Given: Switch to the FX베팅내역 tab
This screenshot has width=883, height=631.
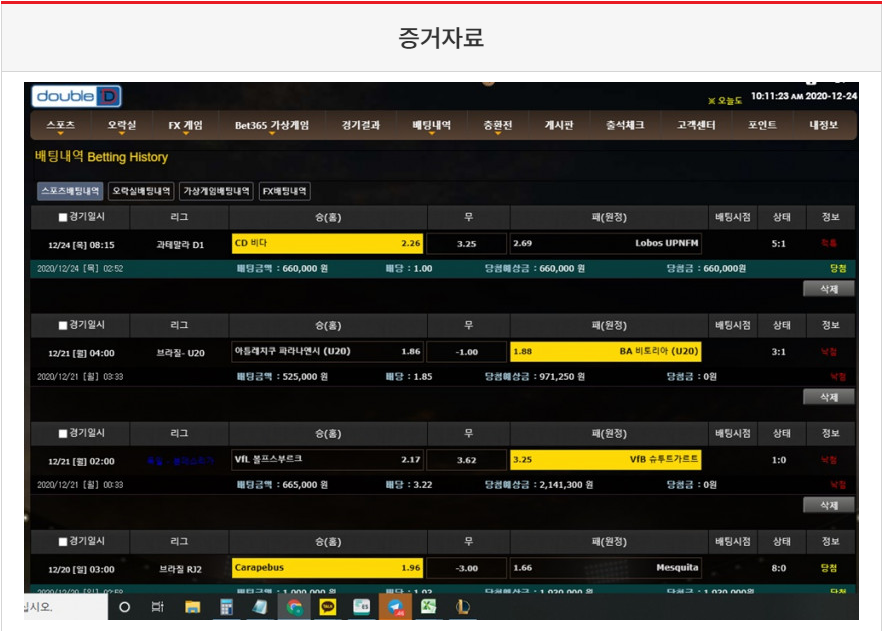Looking at the screenshot, I should coord(285,191).
